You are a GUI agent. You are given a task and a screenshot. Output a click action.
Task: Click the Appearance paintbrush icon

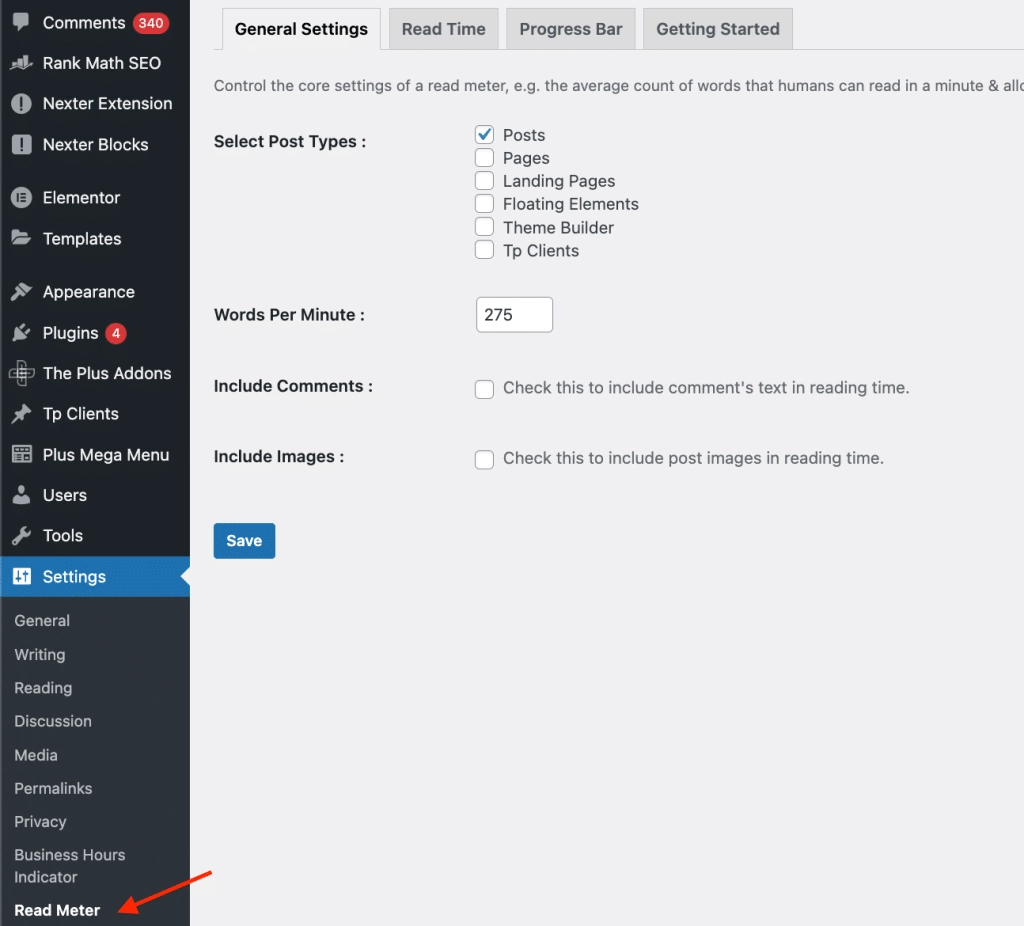point(21,292)
